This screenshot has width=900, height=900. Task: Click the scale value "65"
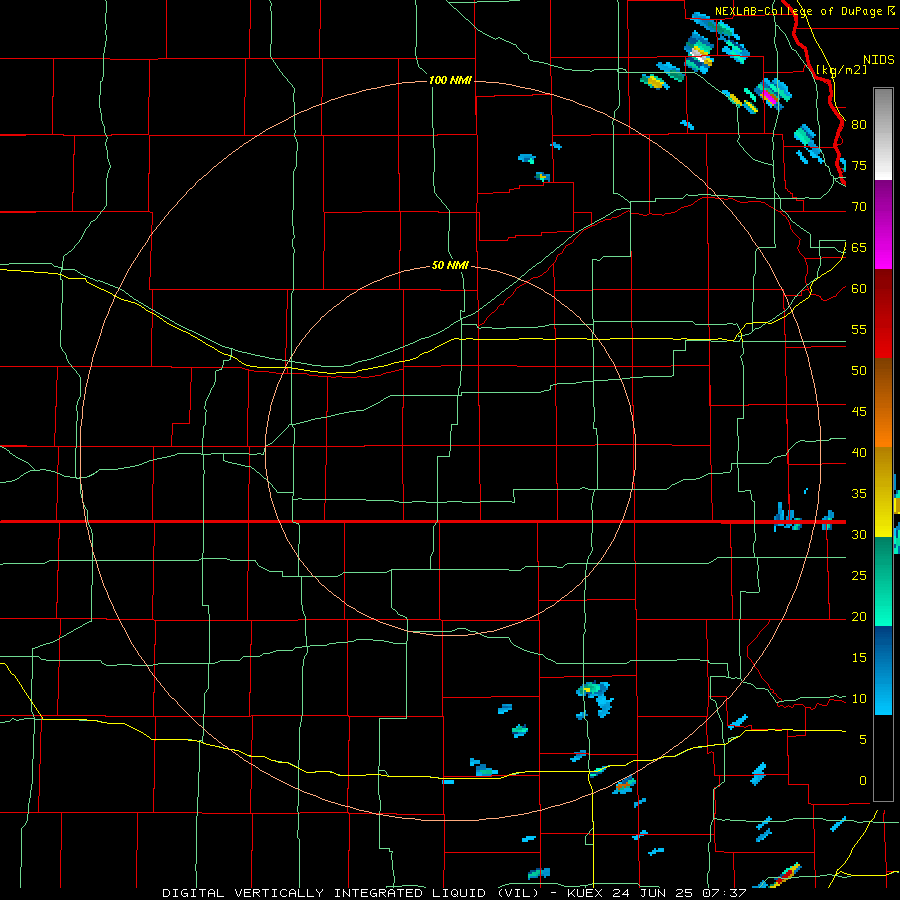pyautogui.click(x=859, y=248)
